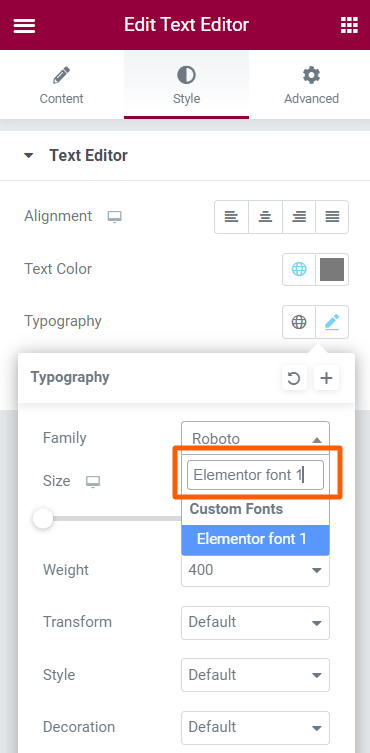
Task: Click the plus icon in Typography popup
Action: pyautogui.click(x=326, y=378)
